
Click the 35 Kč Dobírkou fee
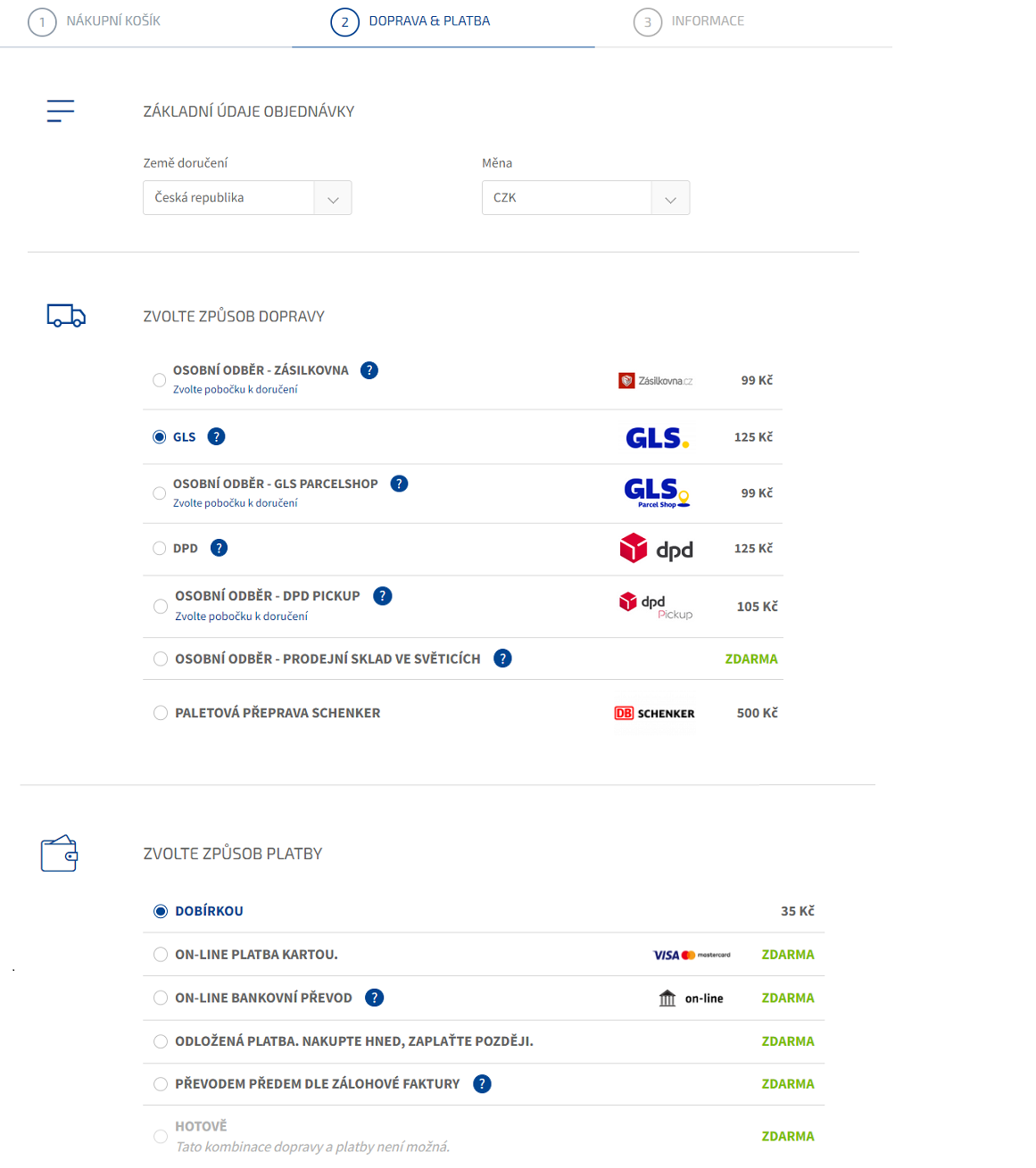(798, 911)
